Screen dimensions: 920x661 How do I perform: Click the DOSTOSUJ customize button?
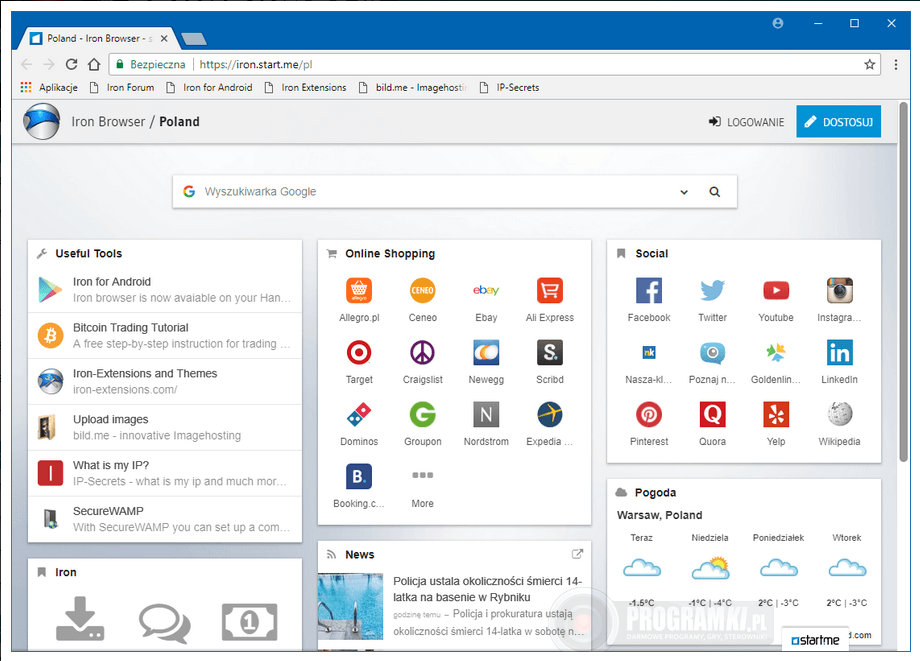[x=838, y=121]
